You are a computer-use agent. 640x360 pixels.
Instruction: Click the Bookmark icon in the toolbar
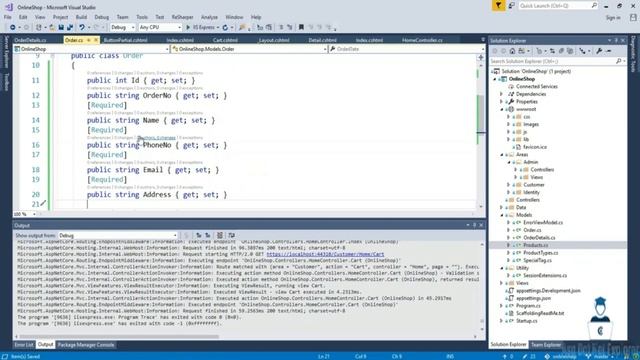point(301,27)
